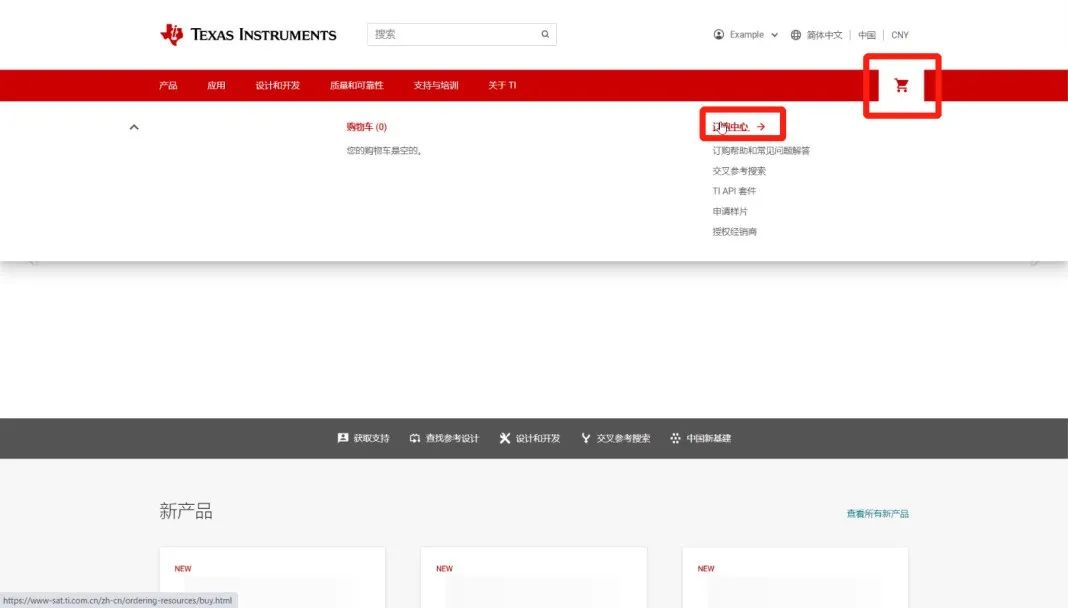Select the 支持与培训 menu item
This screenshot has height=608, width=1068.
point(439,86)
